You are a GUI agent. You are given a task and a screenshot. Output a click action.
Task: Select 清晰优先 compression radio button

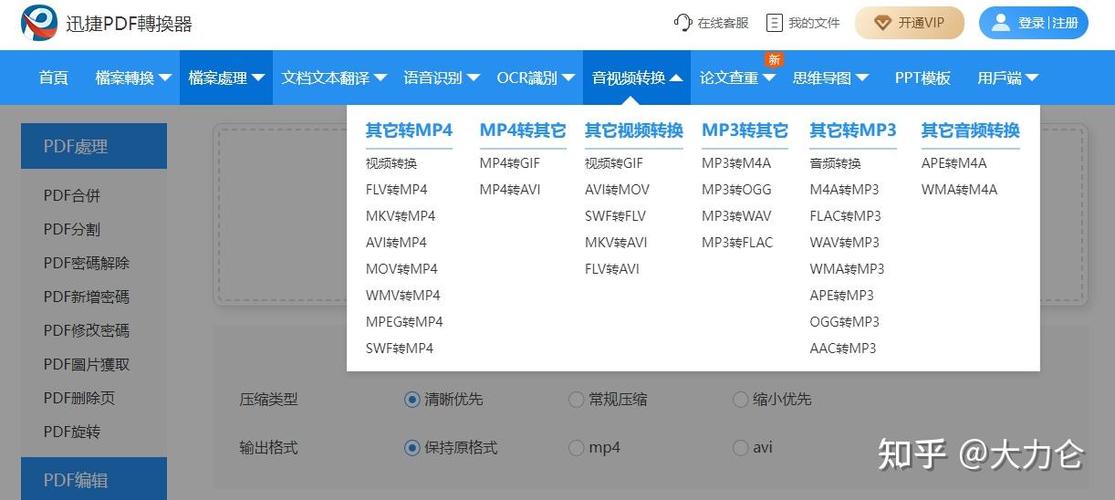coord(411,400)
